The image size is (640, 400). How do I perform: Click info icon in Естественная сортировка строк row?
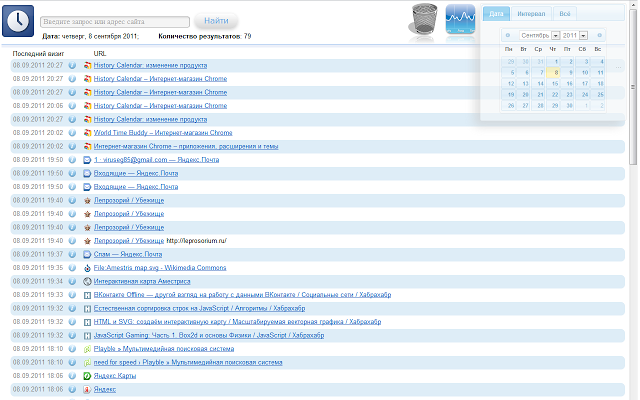[72, 308]
